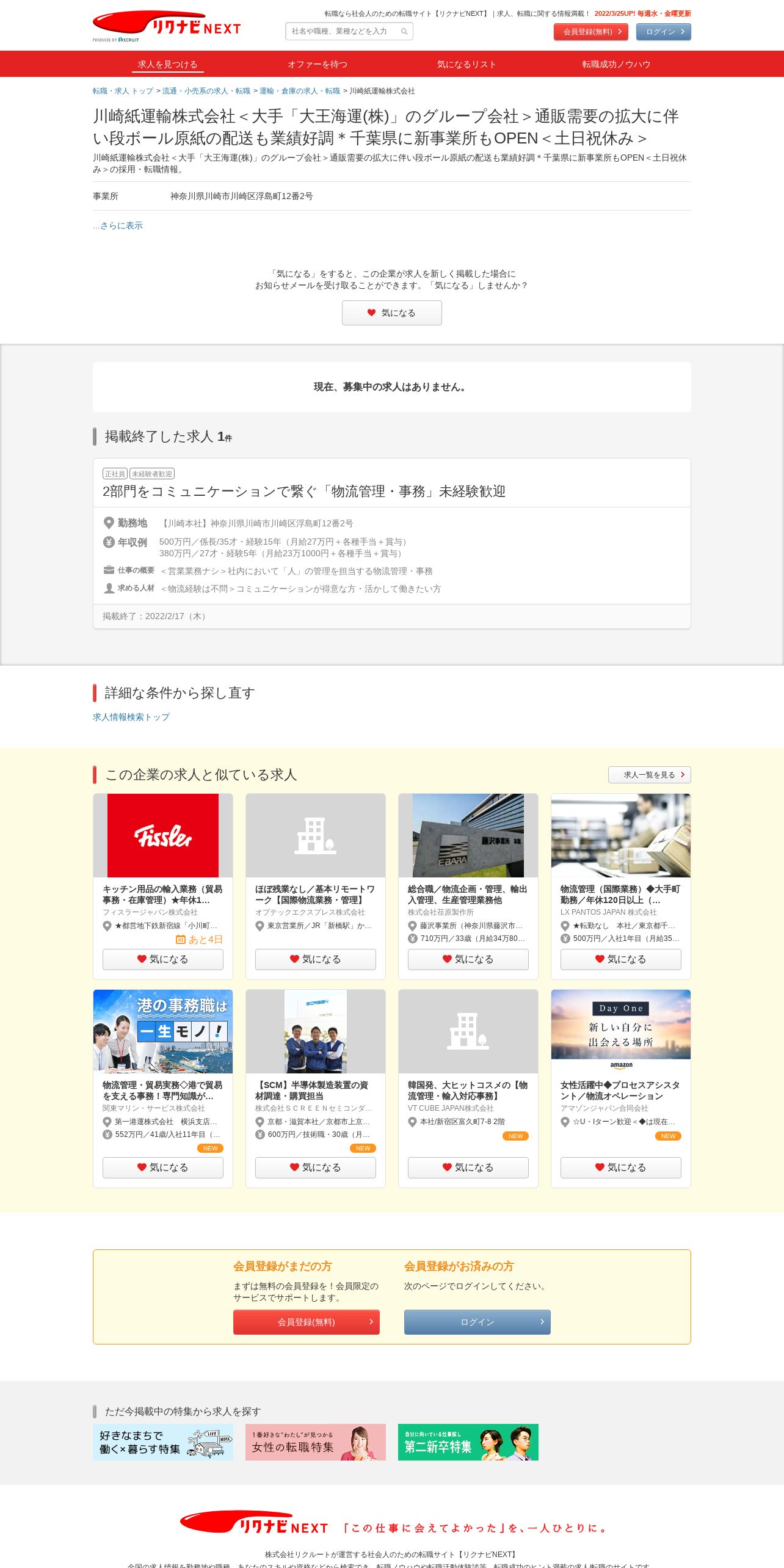Click the 未経験者歓迎 tag on the ended listing
Screen dimensions: 784x1568
pyautogui.click(x=152, y=474)
